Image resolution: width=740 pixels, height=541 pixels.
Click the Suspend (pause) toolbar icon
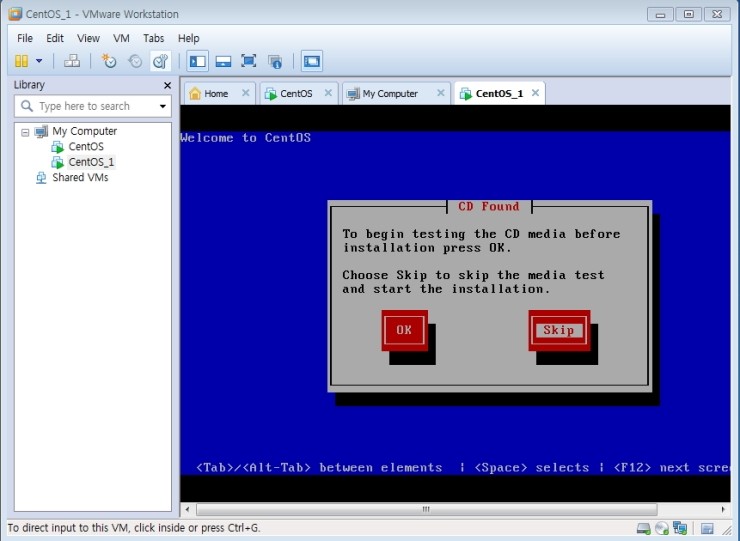(x=22, y=61)
